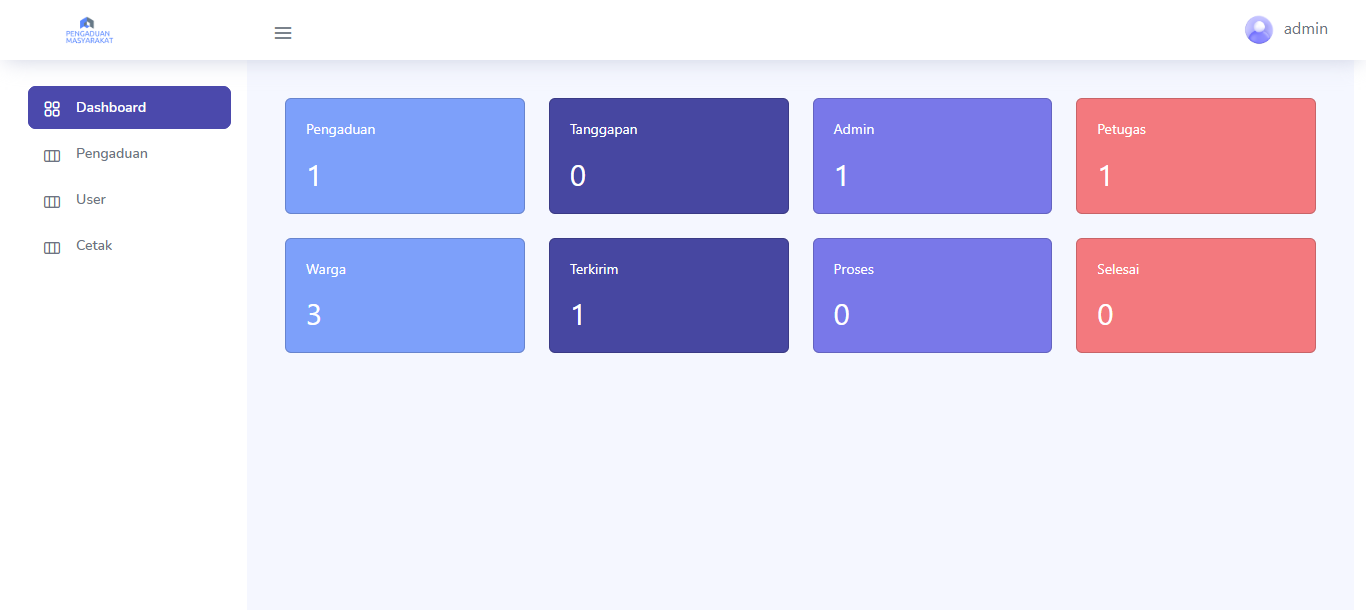
Task: Open the Pengaduan menu item
Action: (112, 154)
